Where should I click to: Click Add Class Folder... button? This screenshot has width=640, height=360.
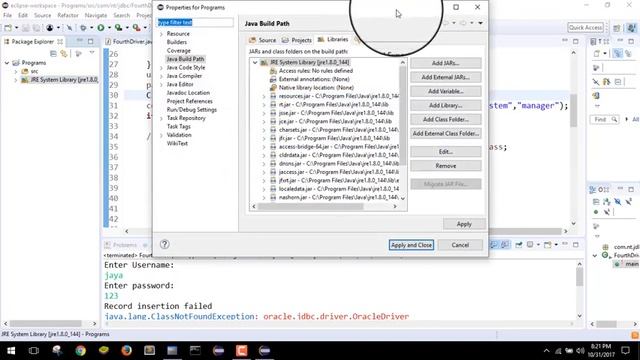446,120
